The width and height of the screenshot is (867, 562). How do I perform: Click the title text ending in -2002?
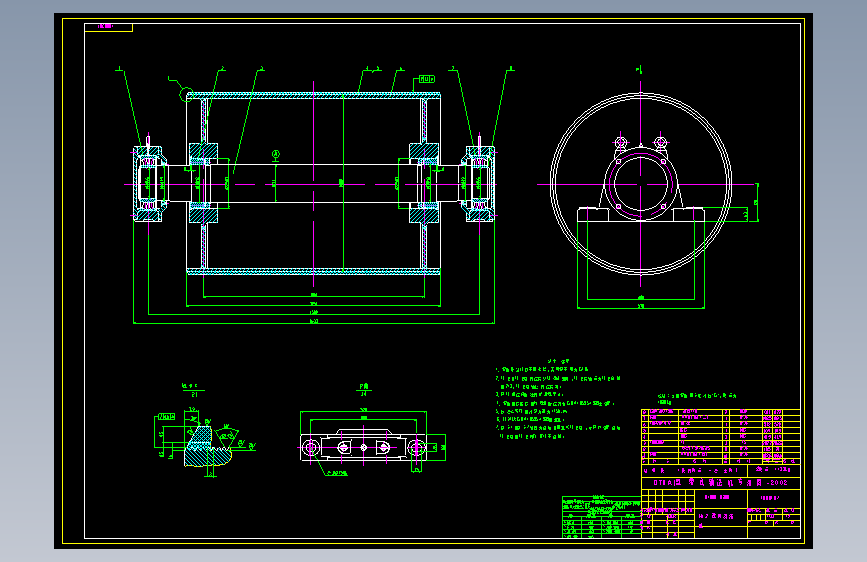tap(720, 482)
